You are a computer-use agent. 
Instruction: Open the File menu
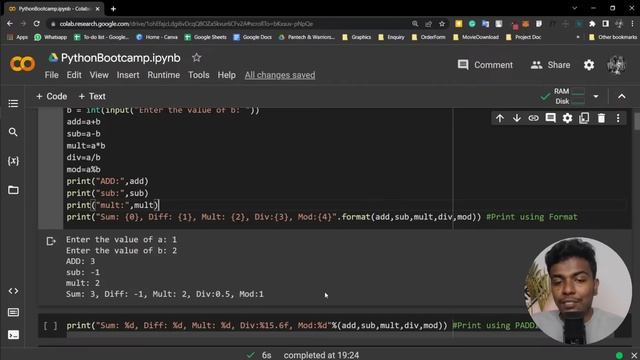point(51,75)
